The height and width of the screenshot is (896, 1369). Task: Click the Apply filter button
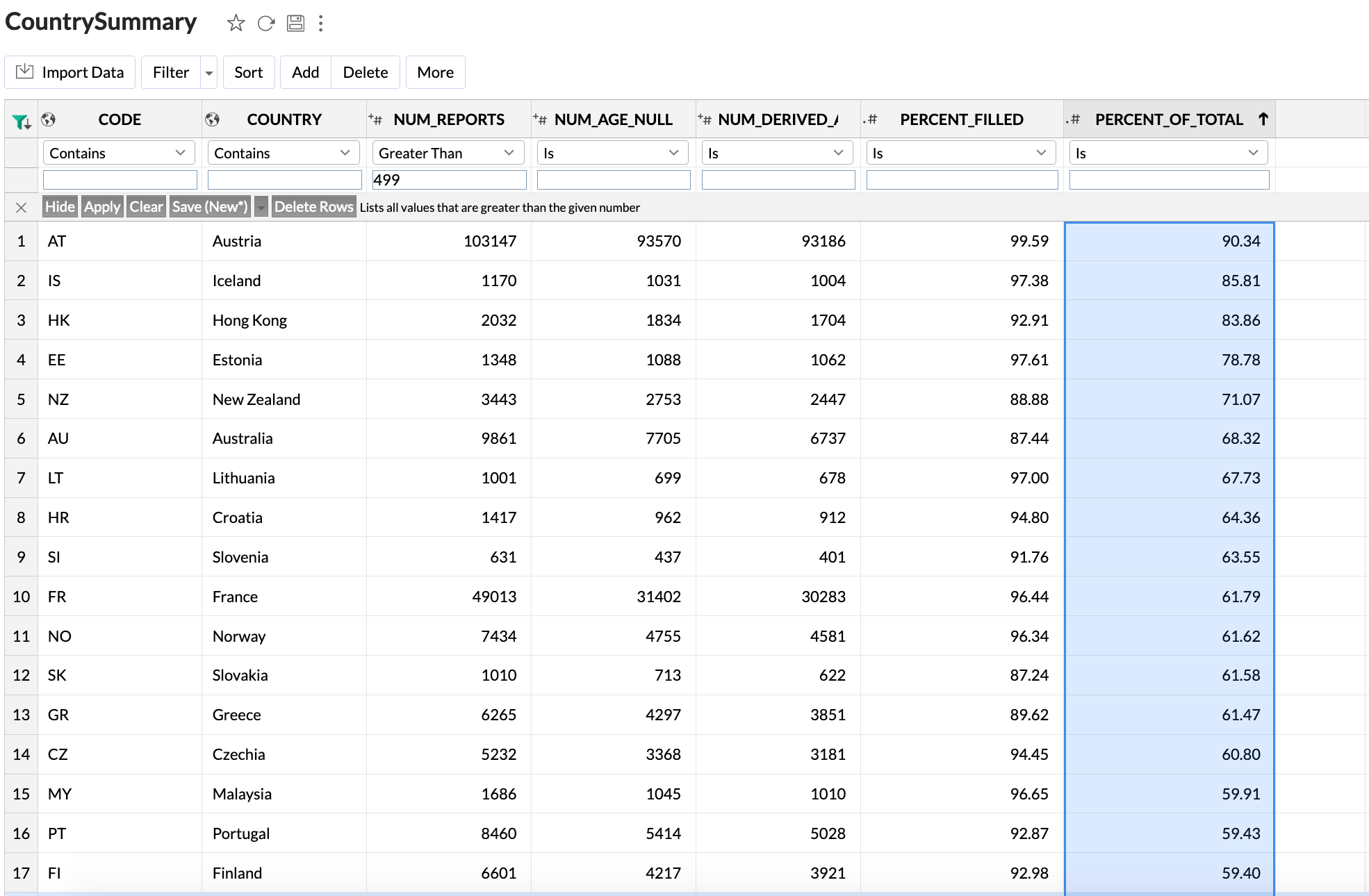[102, 207]
